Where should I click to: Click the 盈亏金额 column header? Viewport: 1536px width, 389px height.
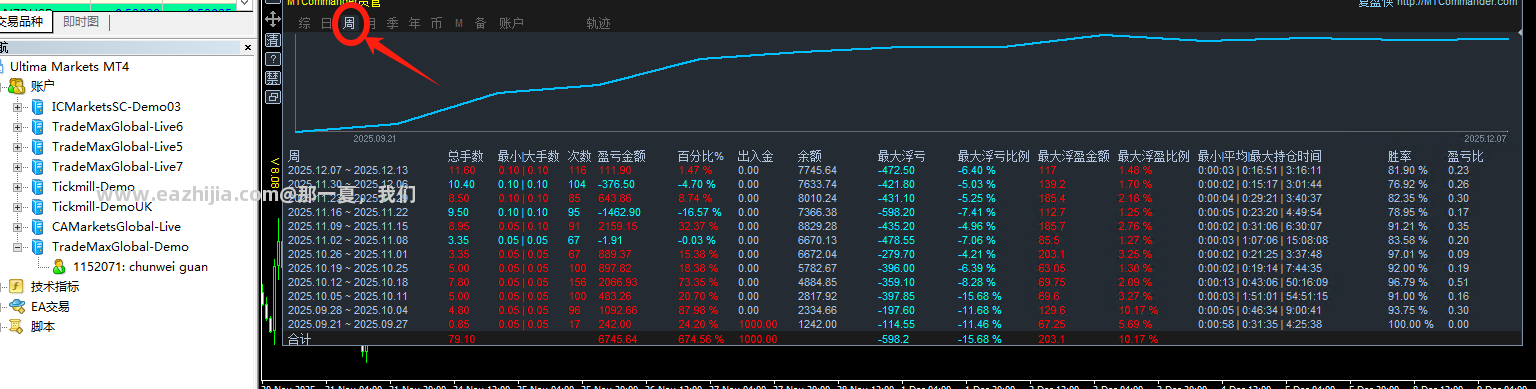pos(622,156)
